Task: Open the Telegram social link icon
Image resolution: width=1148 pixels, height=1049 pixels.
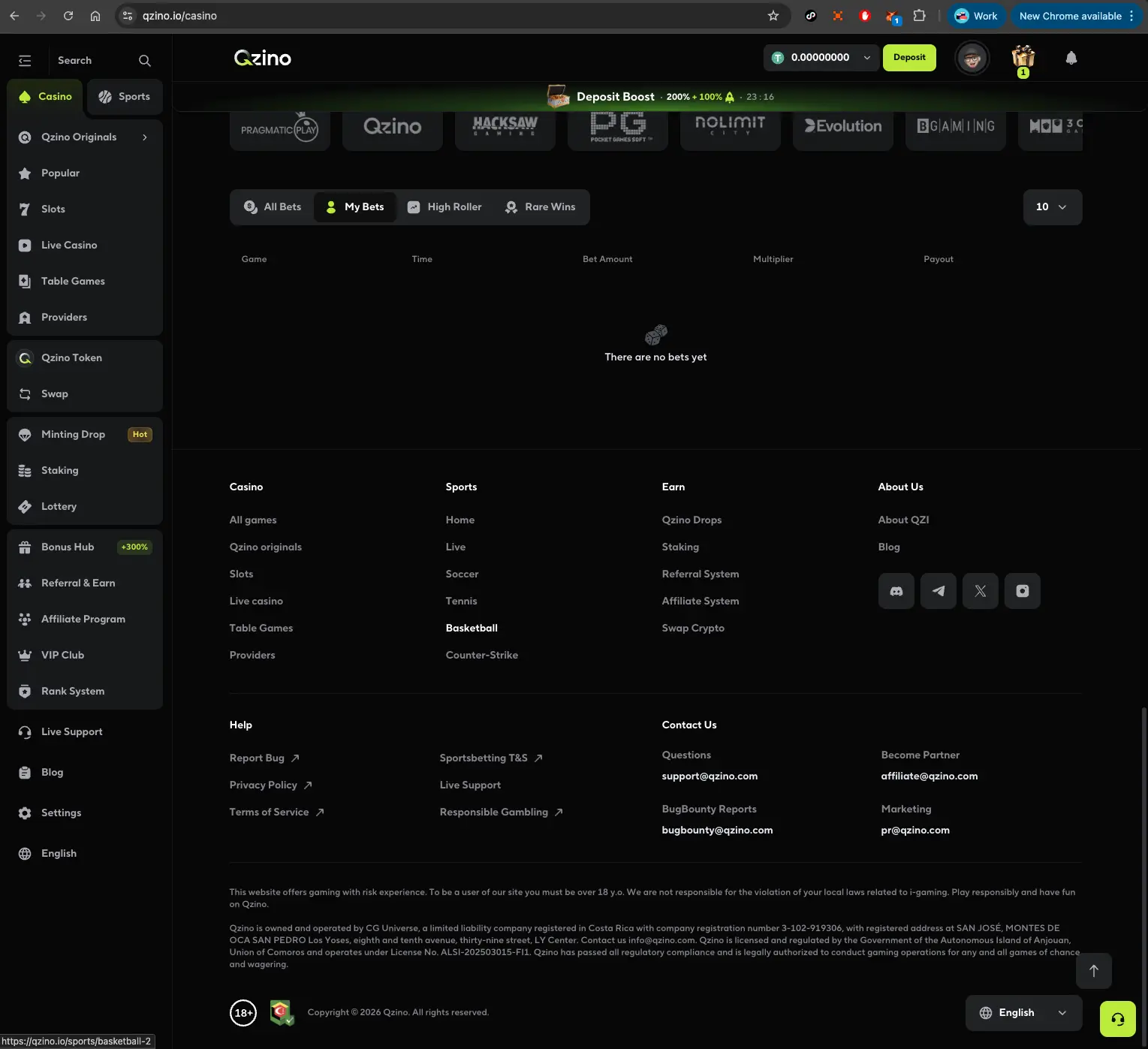Action: (x=939, y=591)
